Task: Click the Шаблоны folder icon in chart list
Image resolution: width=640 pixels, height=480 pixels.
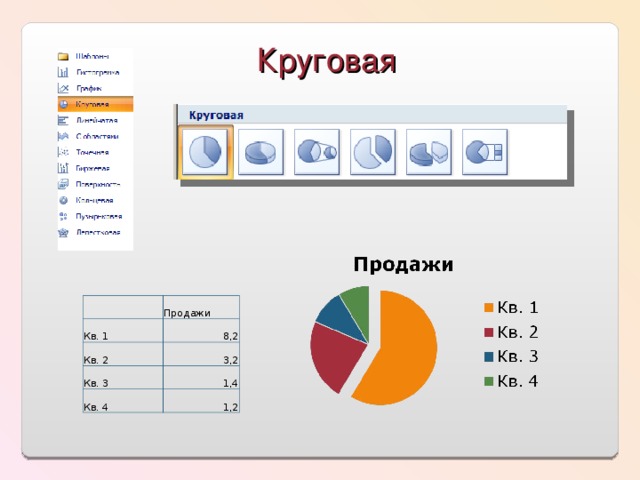Action: coord(63,56)
